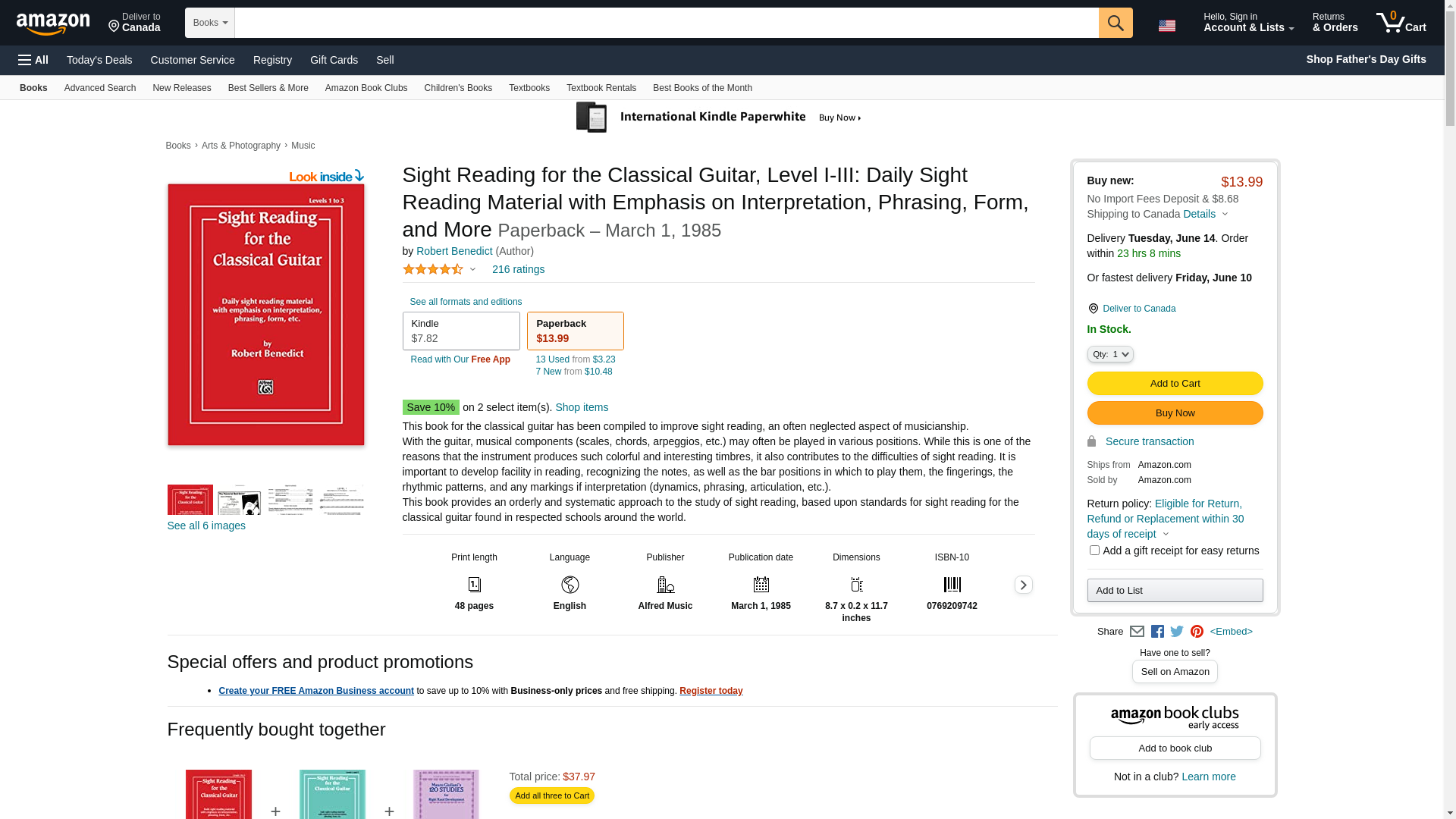Go to Best Sellers & More tab
1456x819 pixels.
click(x=268, y=88)
